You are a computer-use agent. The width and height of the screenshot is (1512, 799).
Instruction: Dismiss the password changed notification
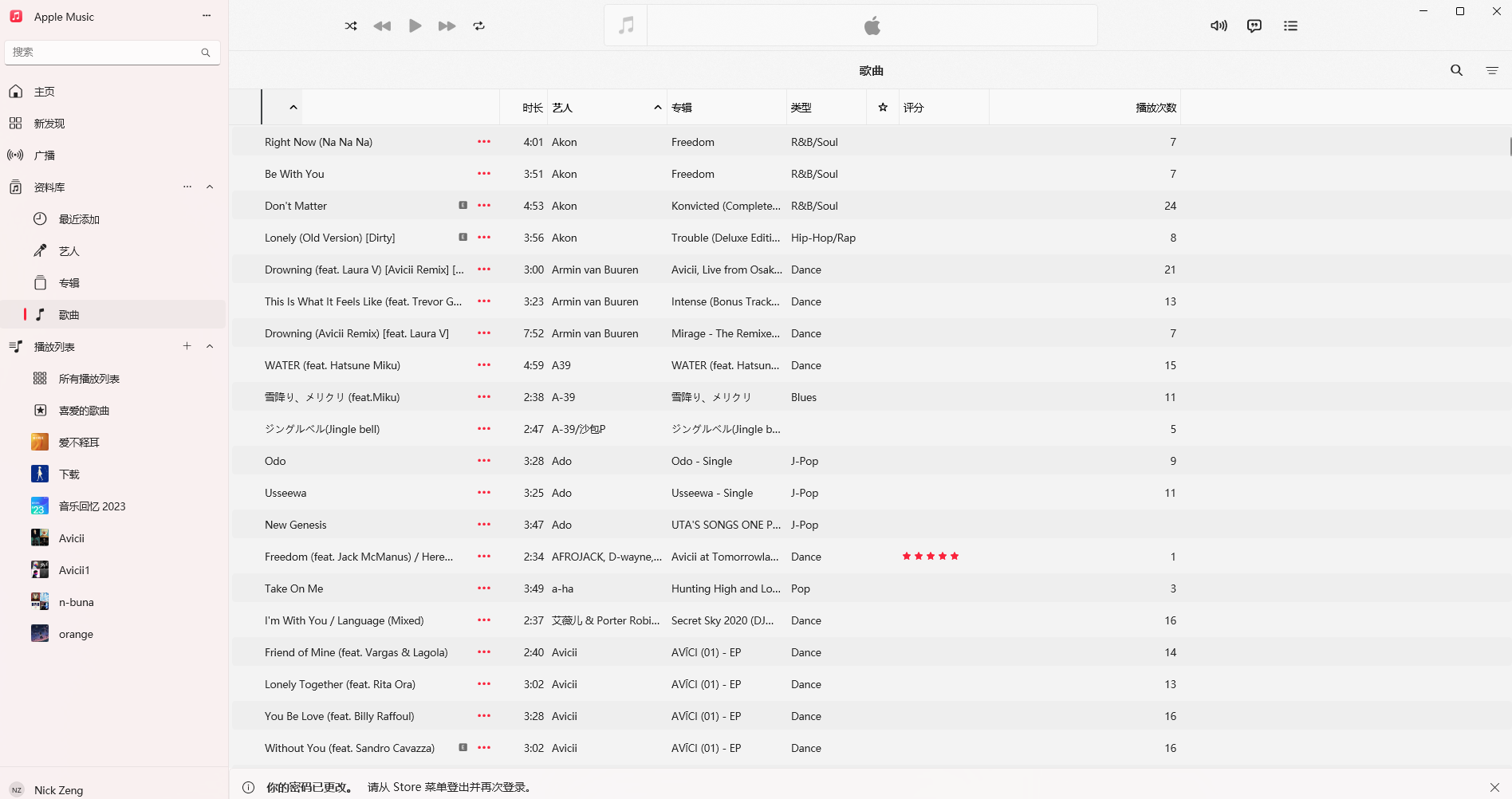coord(1494,787)
